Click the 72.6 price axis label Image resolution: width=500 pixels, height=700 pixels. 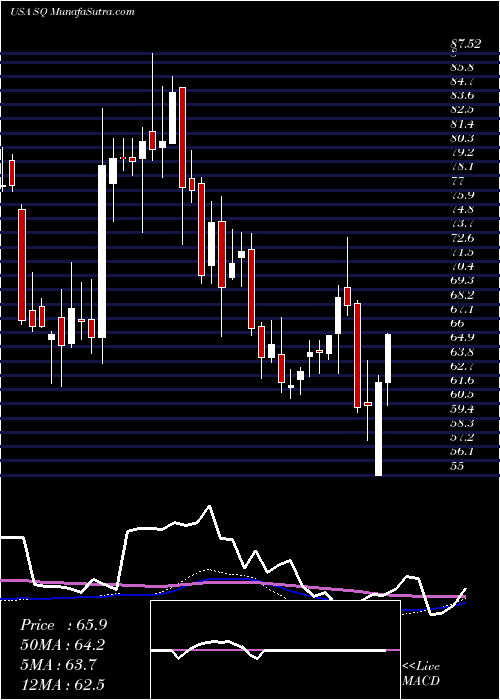[463, 238]
